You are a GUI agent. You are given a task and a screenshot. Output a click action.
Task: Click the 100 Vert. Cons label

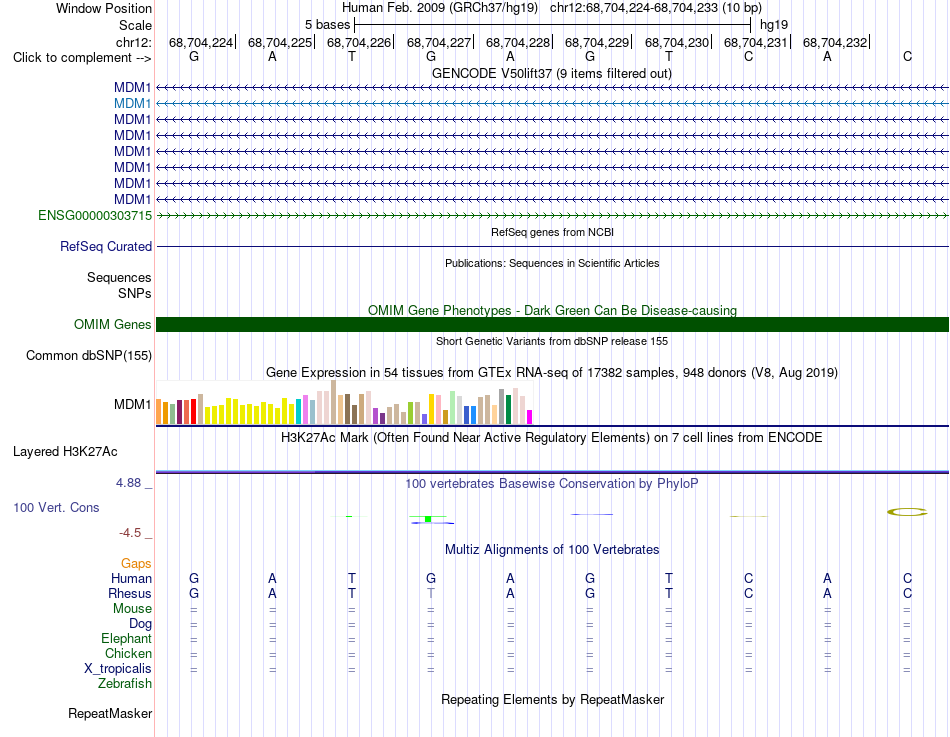point(56,508)
